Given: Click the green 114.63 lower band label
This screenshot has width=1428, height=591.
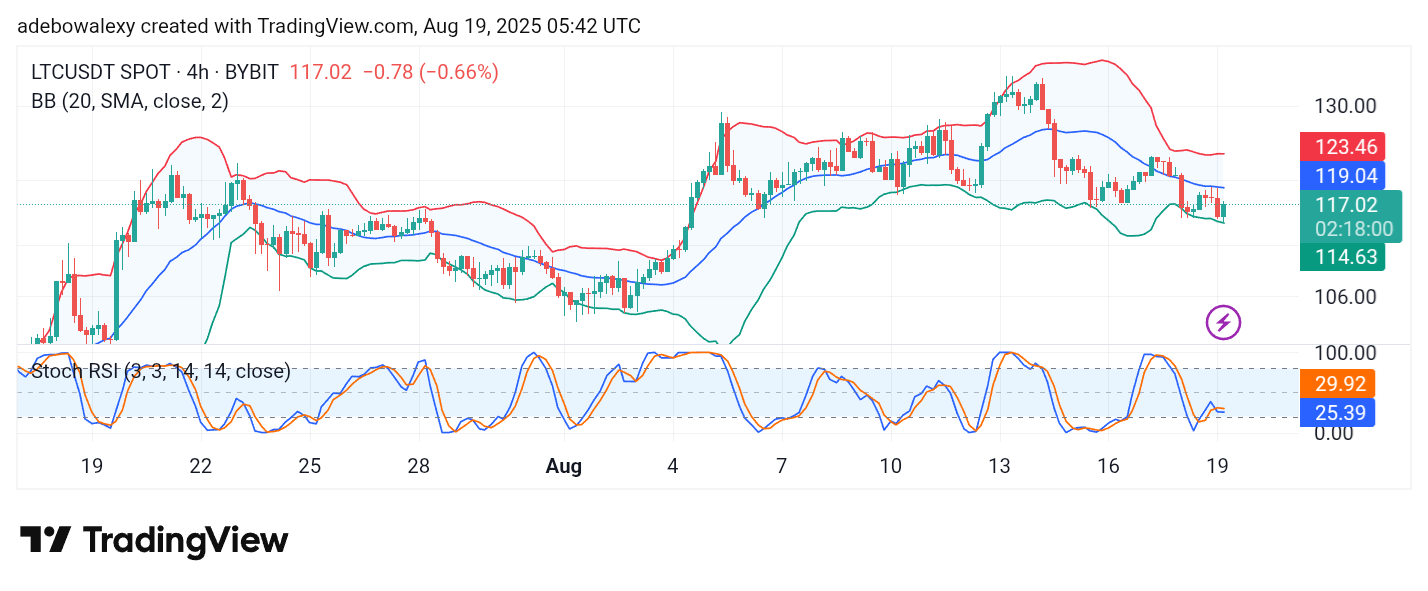Looking at the screenshot, I should click(1345, 257).
